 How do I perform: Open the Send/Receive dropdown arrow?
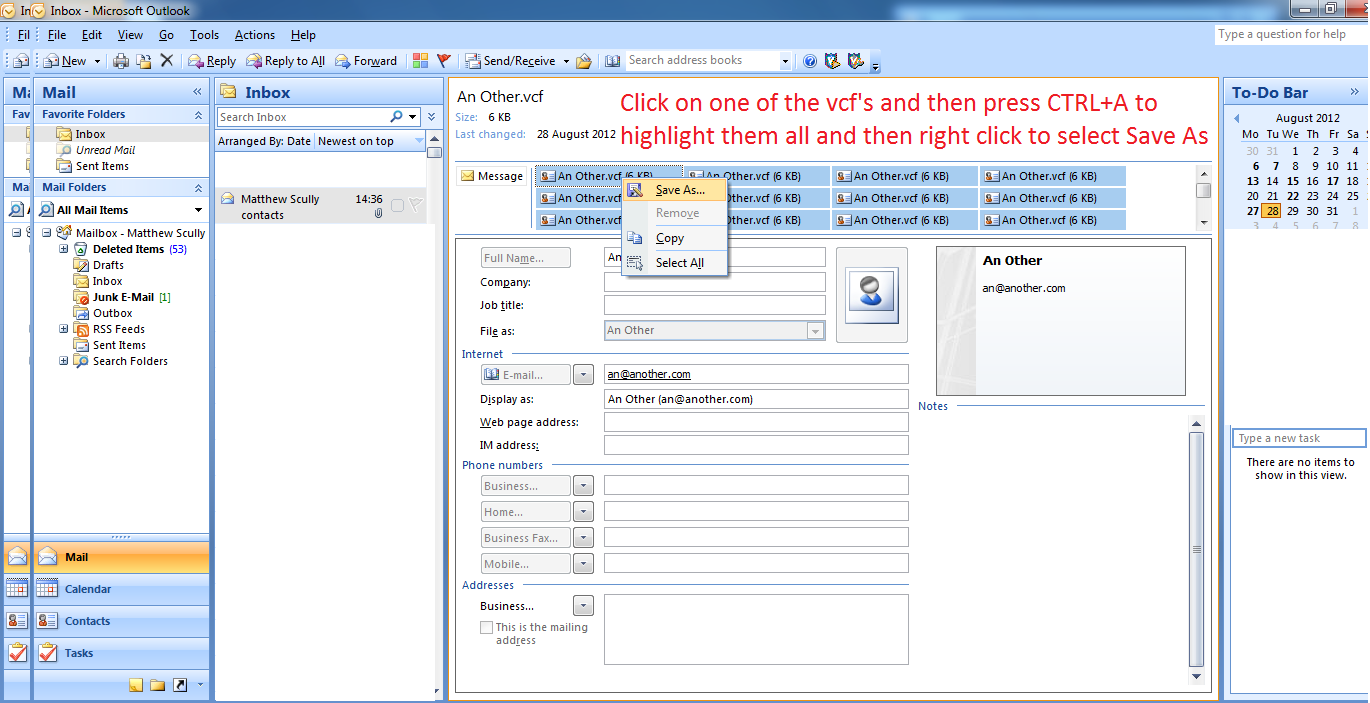click(x=565, y=61)
